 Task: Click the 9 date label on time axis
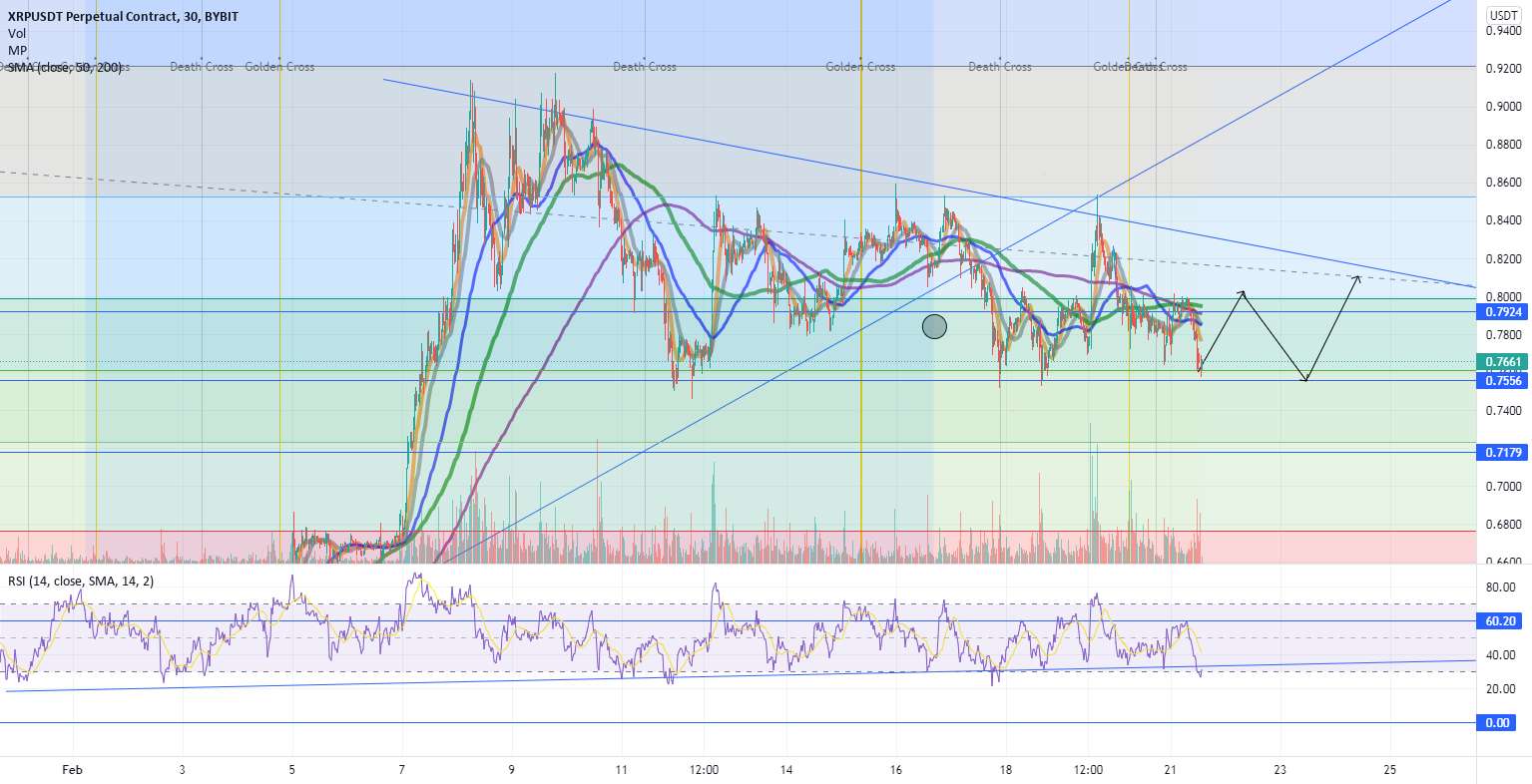[511, 770]
